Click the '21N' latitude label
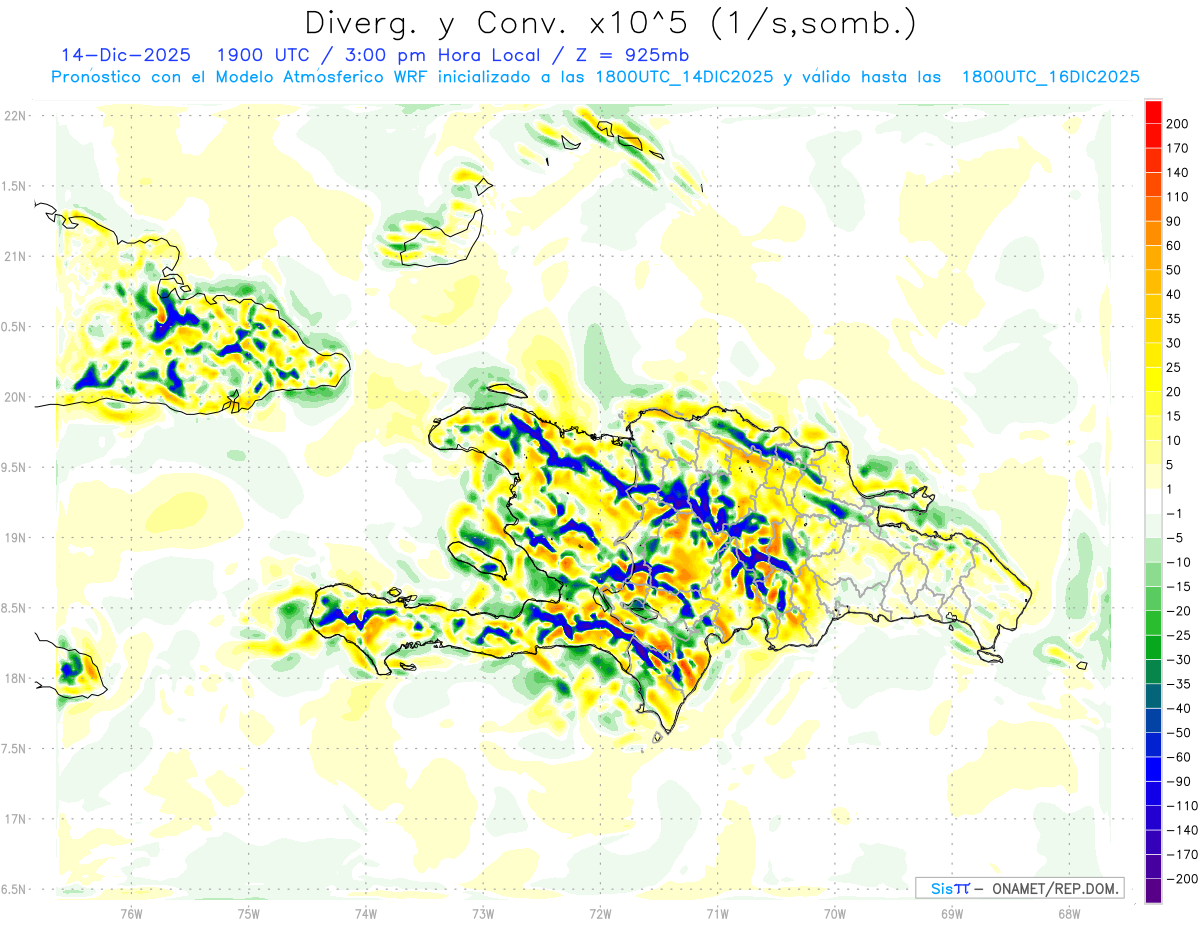This screenshot has height=927, width=1200. coord(17,256)
